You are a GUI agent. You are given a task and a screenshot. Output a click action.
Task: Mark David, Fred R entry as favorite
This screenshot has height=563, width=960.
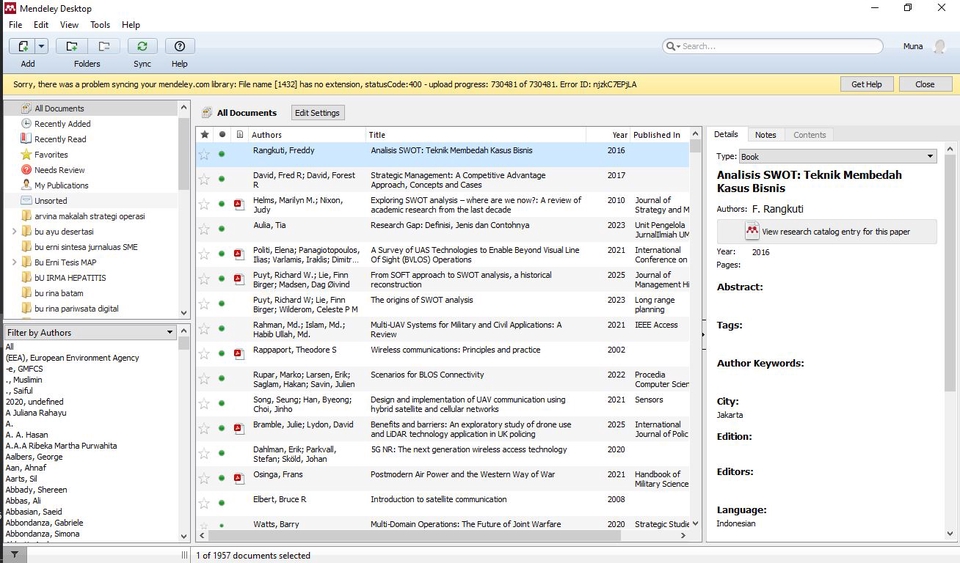pos(205,179)
